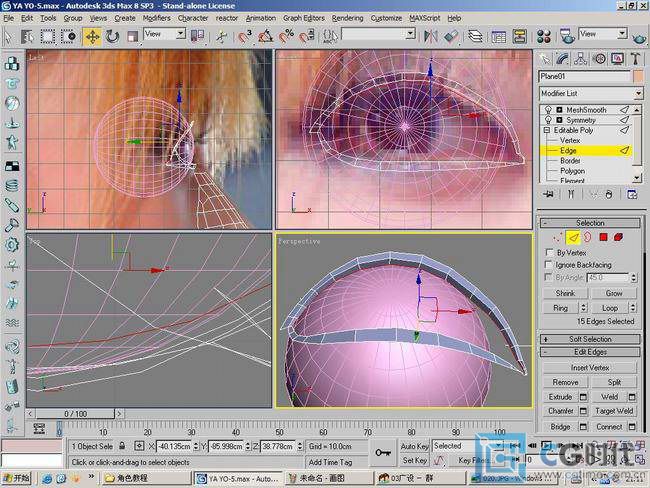The height and width of the screenshot is (488, 650).
Task: Select the red Polygon selection-level icon
Action: [604, 237]
